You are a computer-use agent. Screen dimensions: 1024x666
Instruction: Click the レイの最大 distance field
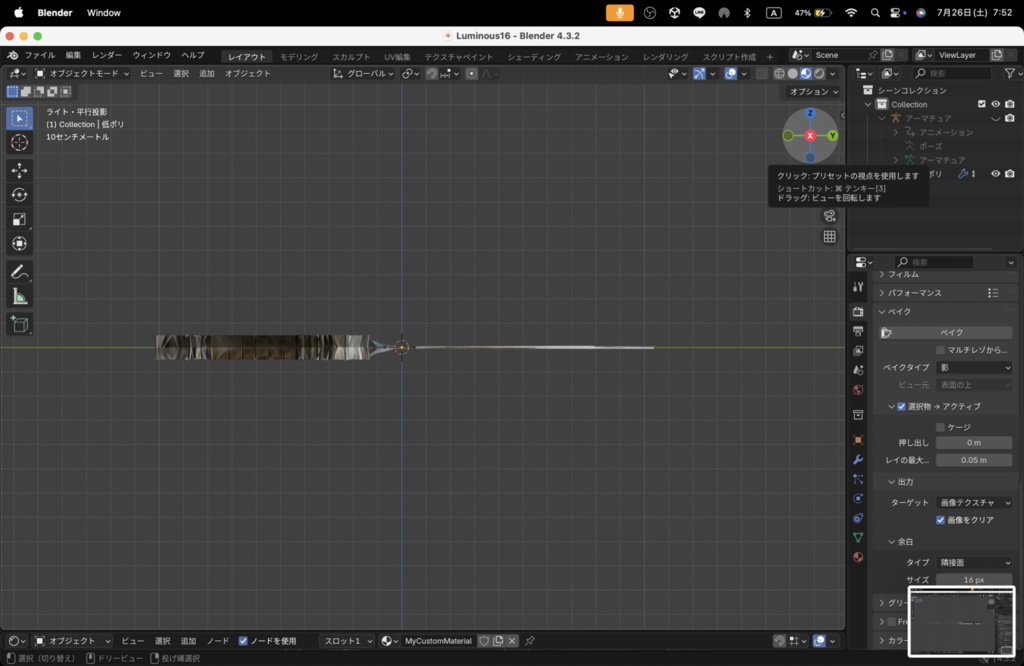[x=974, y=460]
